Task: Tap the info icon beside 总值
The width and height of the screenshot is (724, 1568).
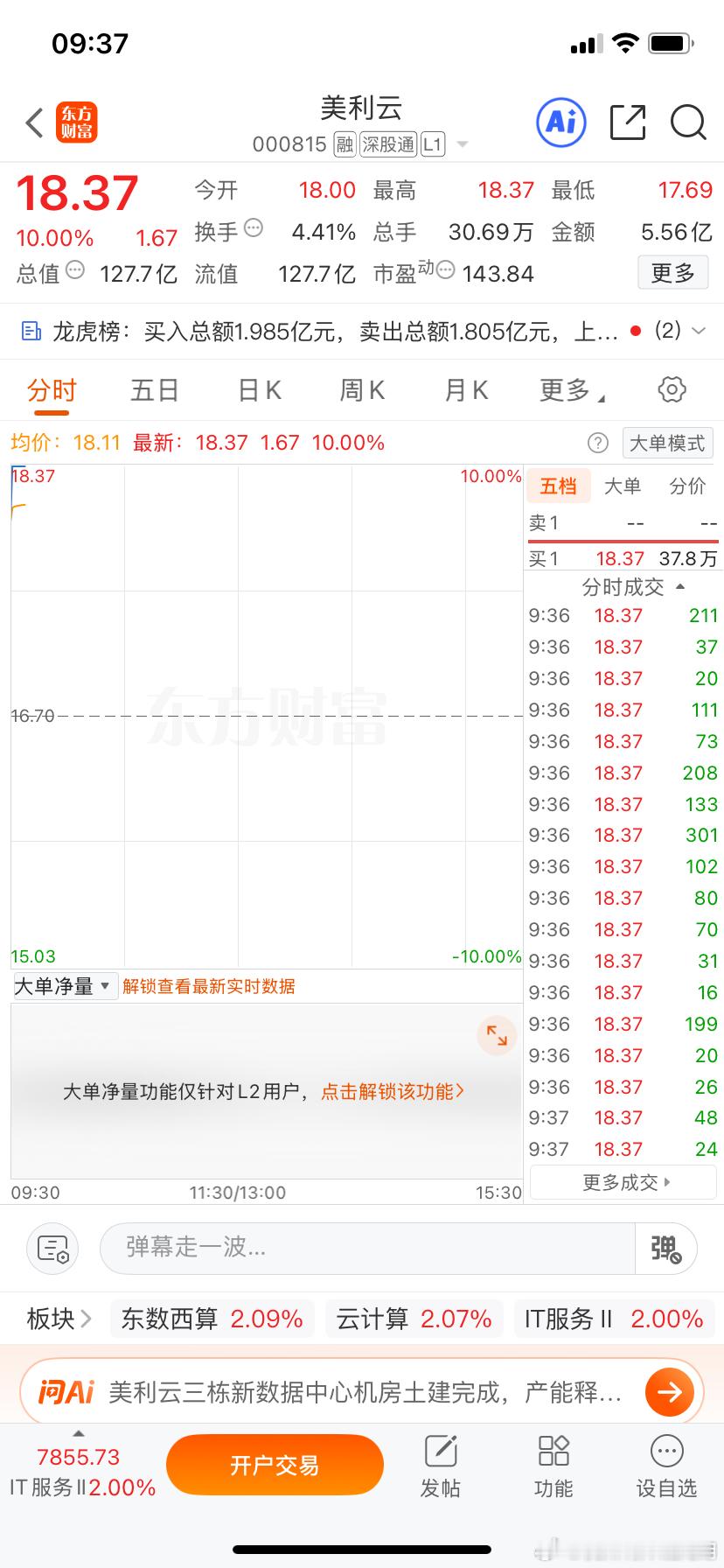Action: [75, 270]
